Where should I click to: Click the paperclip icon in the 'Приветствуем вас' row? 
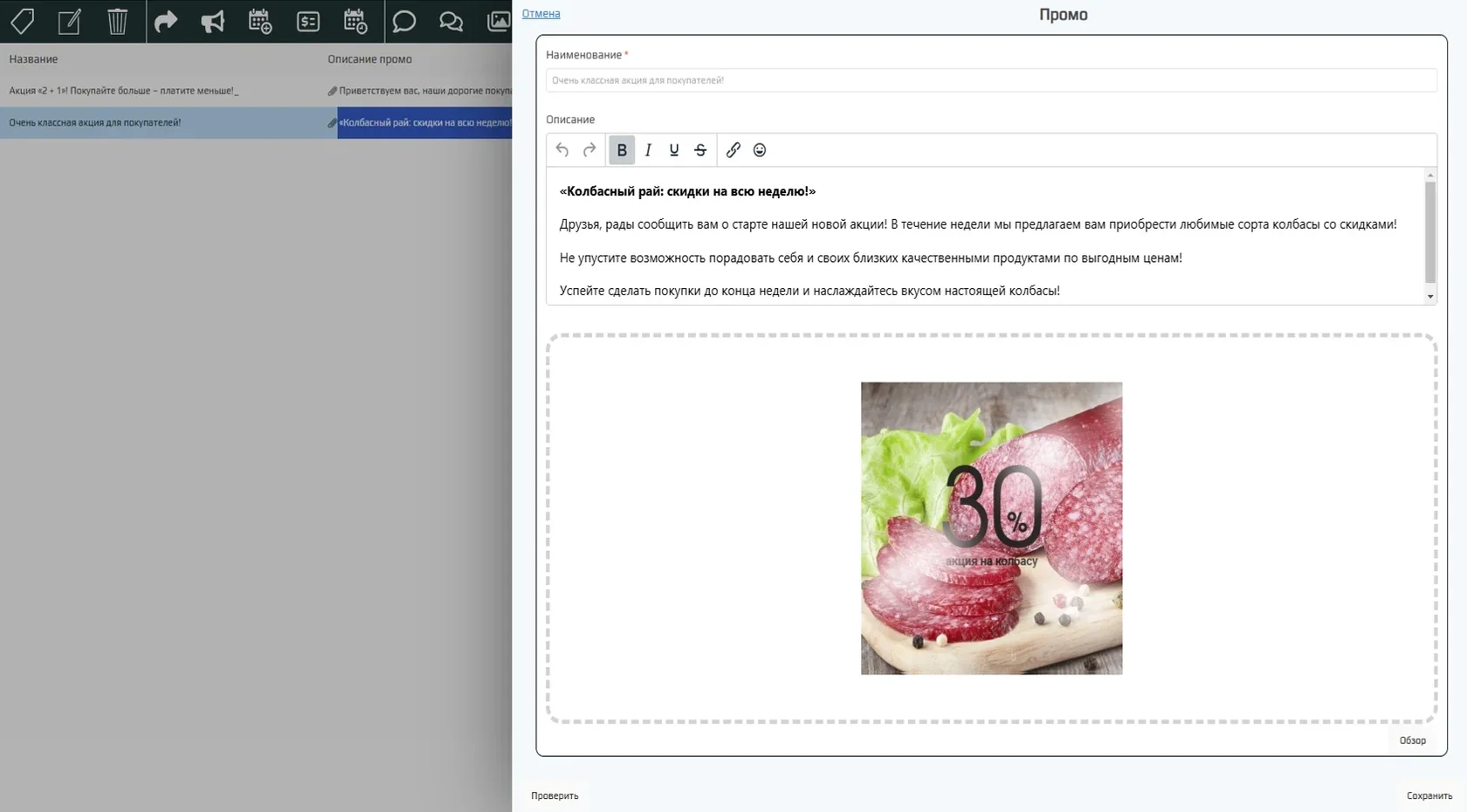coord(332,91)
